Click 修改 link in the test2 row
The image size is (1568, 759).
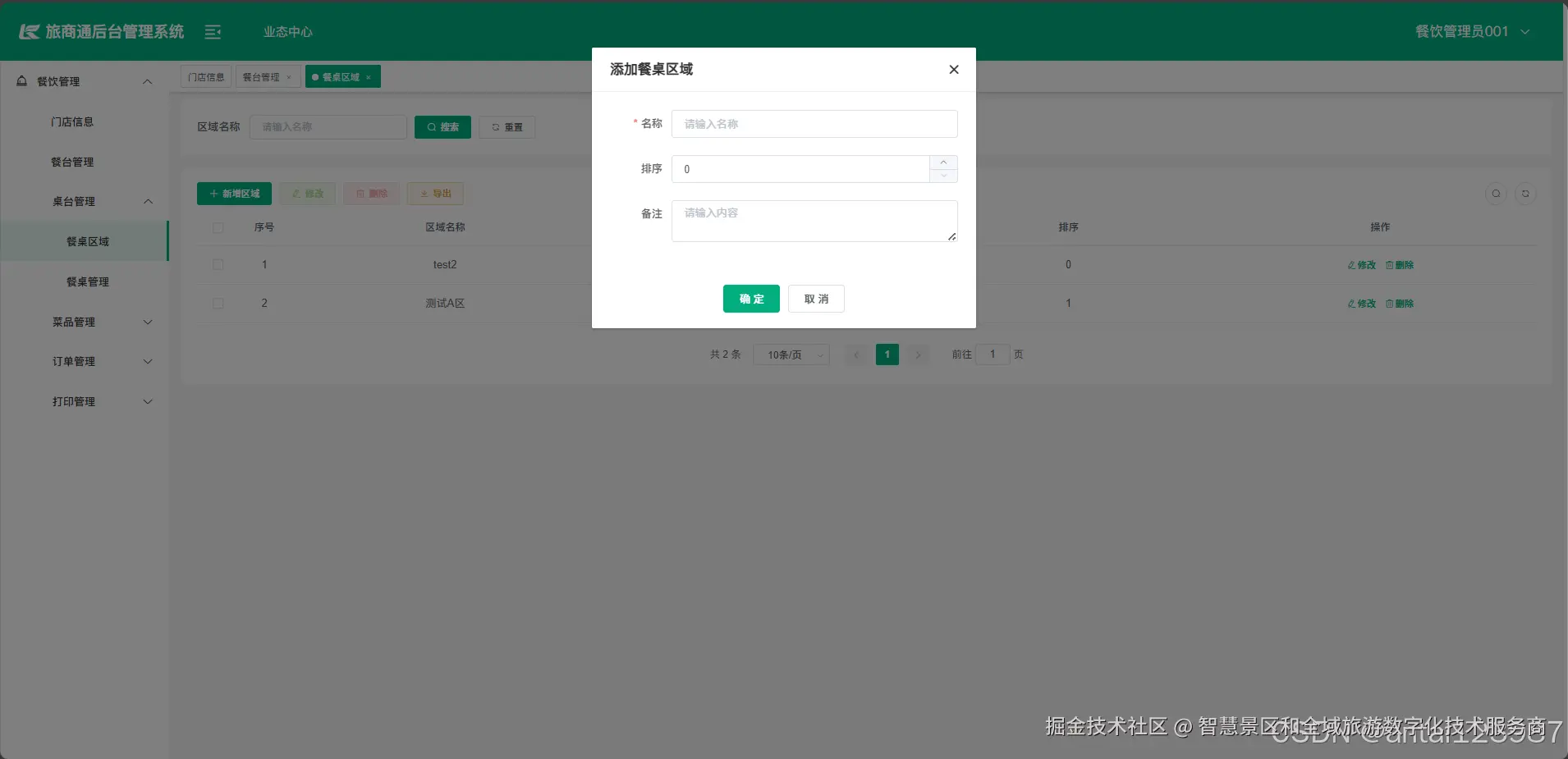point(1362,265)
